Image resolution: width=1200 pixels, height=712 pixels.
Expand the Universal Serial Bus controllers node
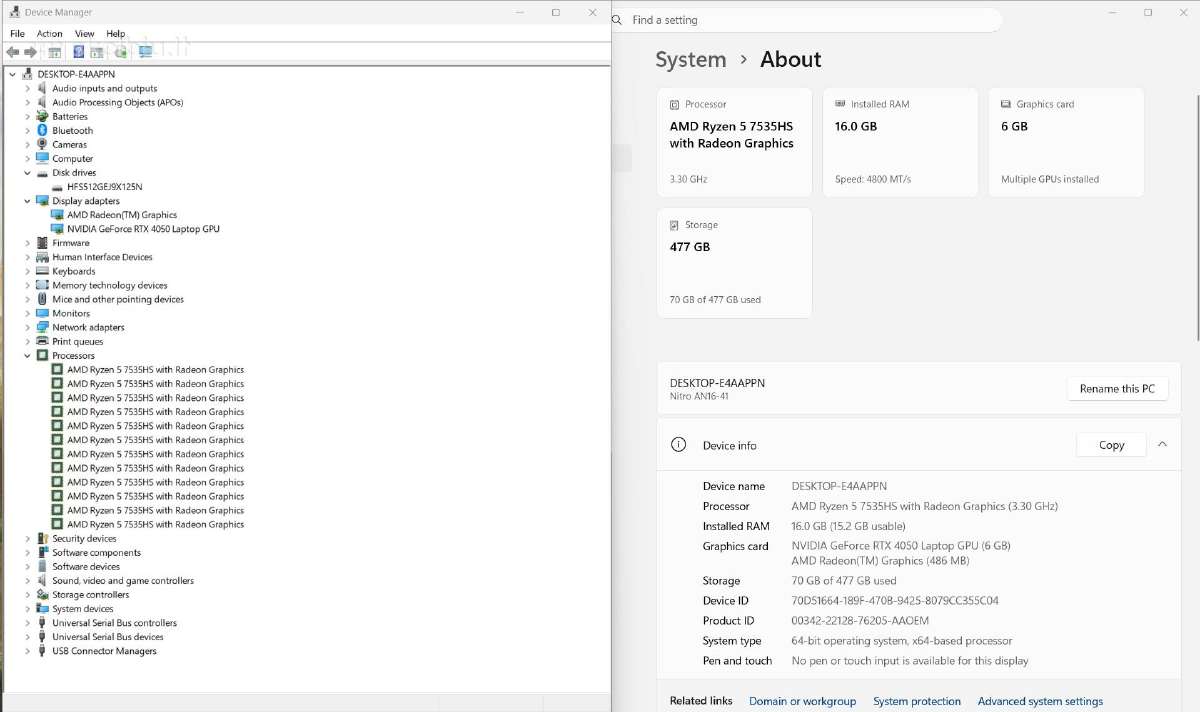coord(27,622)
